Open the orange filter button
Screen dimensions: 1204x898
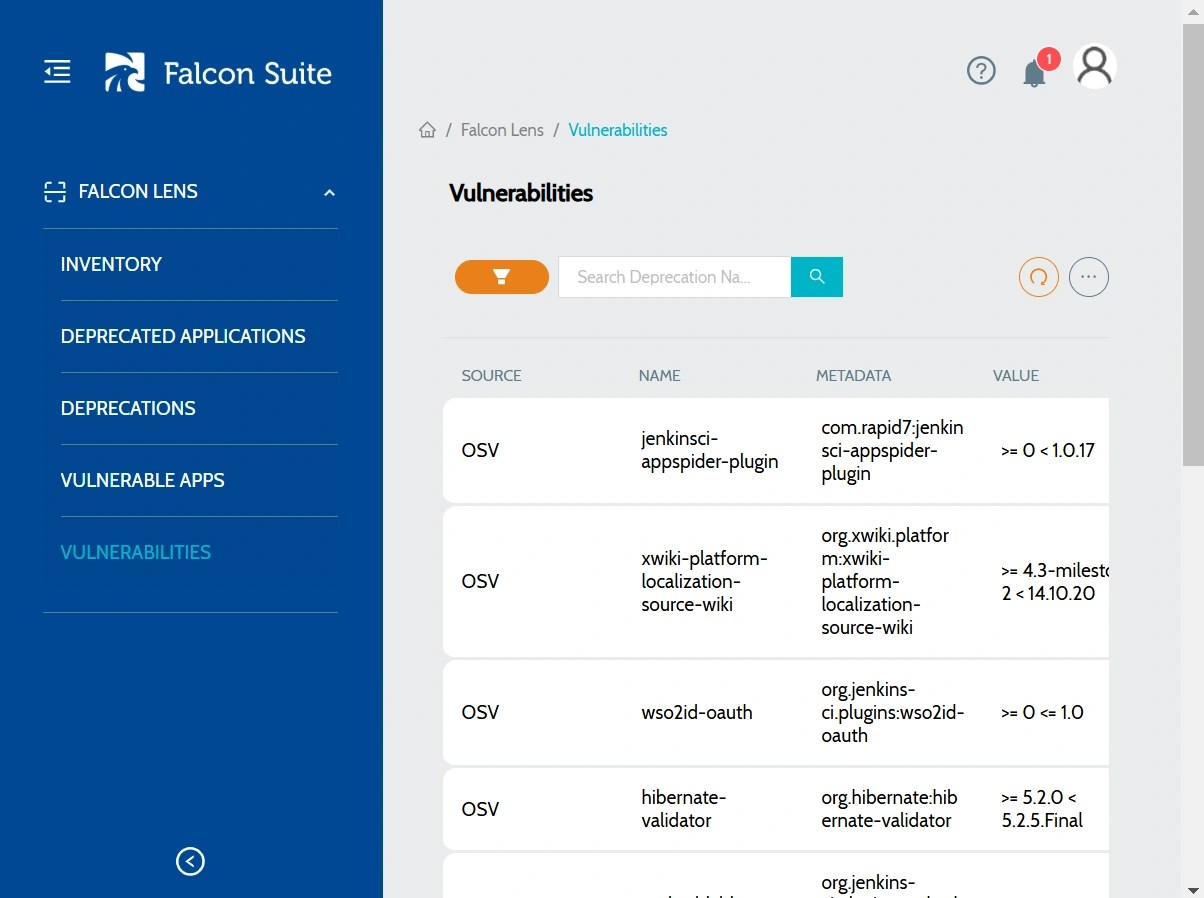[502, 277]
